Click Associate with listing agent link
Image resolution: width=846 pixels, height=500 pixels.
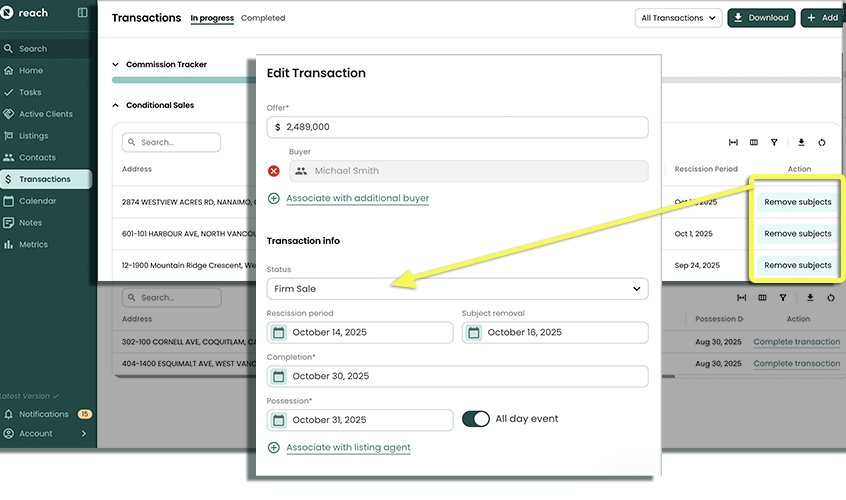point(348,447)
